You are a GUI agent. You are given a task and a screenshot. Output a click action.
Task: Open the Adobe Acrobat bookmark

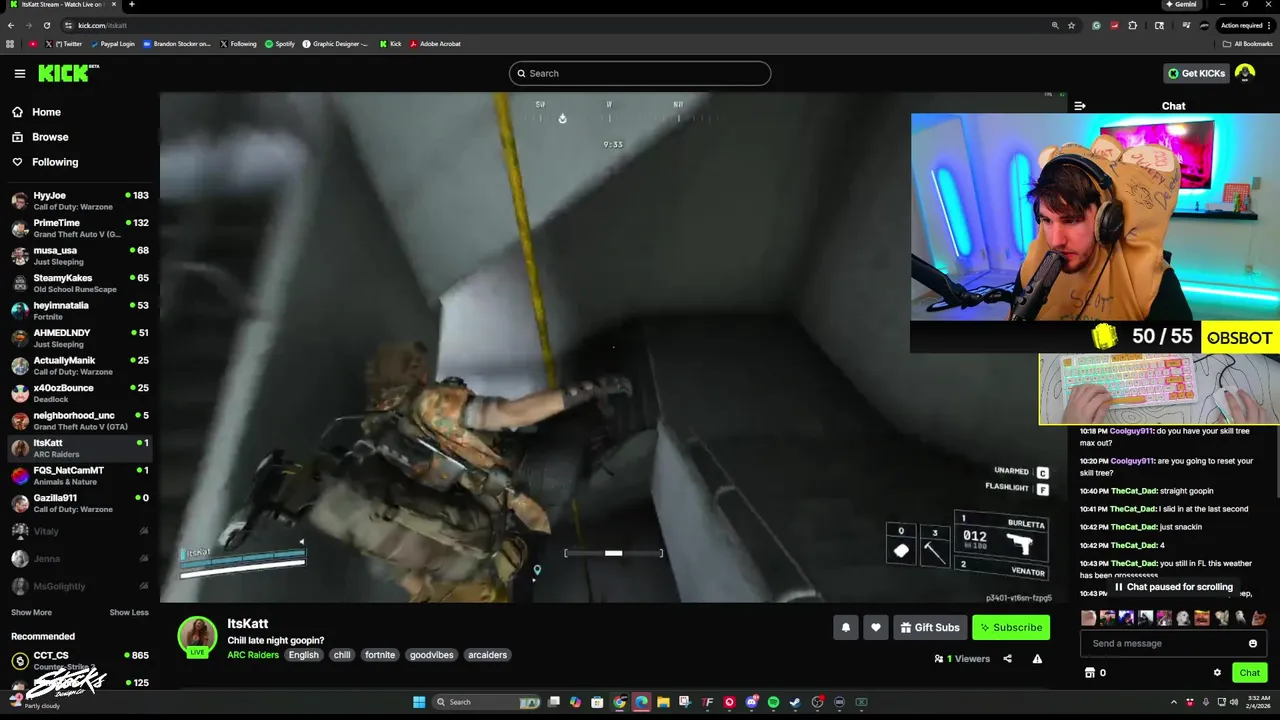coord(435,44)
